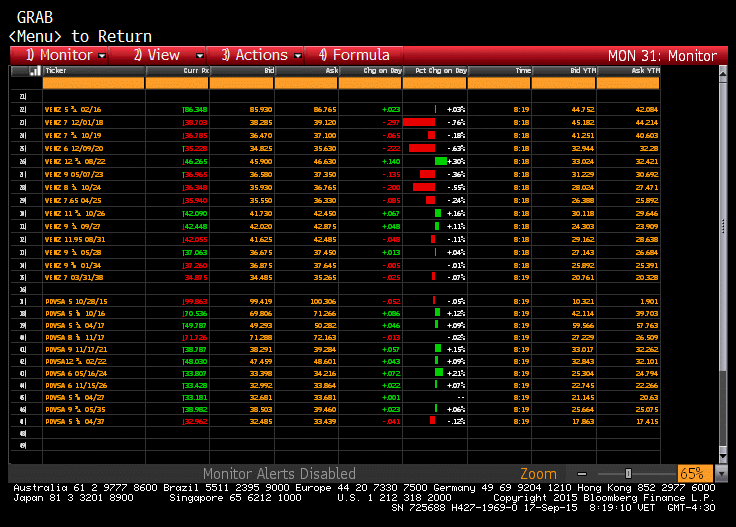Click the Ask YTM column header
The width and height of the screenshot is (736, 527).
[x=628, y=71]
